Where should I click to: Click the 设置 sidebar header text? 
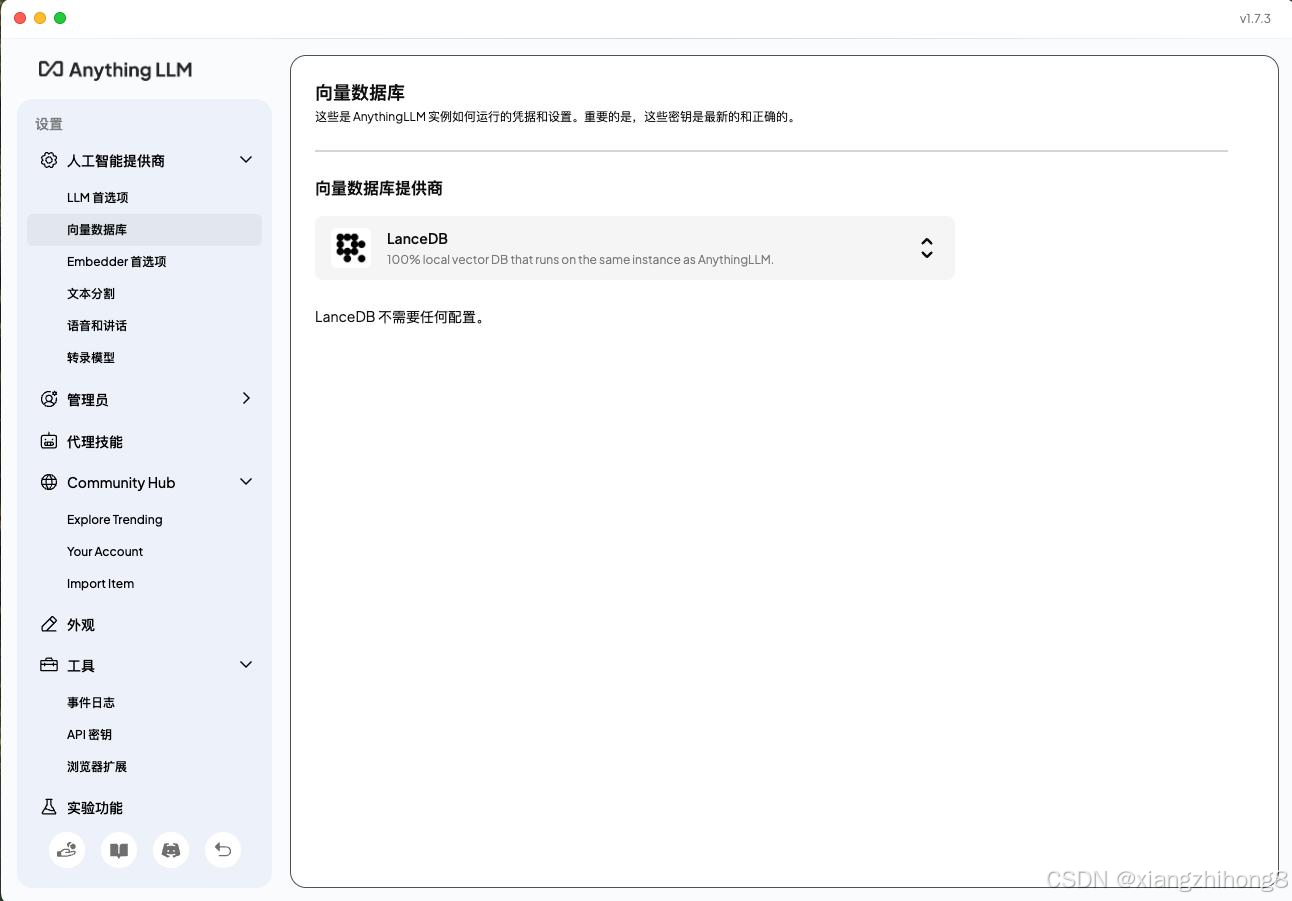[x=49, y=124]
